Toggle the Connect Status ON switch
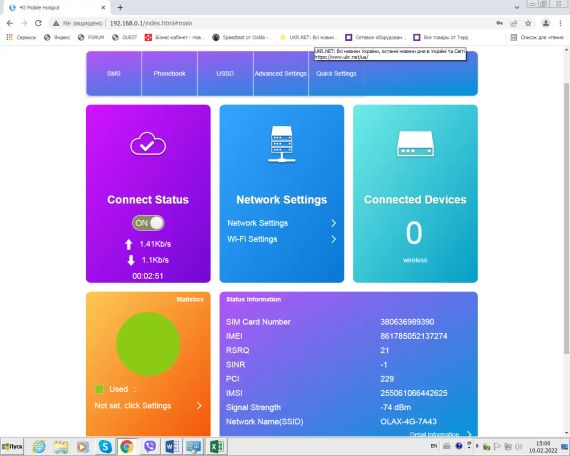The image size is (570, 456). [x=148, y=223]
